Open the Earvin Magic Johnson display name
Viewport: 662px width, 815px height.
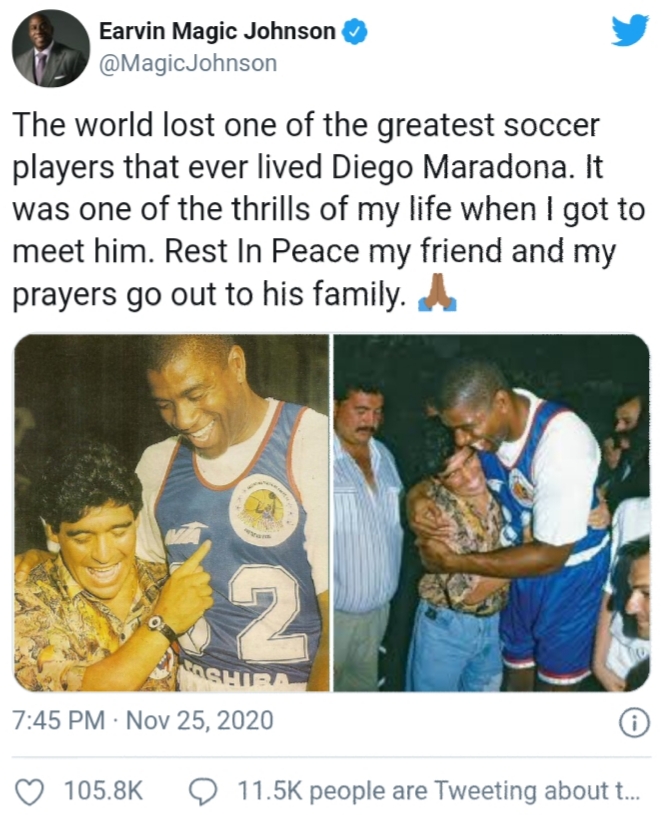(217, 32)
